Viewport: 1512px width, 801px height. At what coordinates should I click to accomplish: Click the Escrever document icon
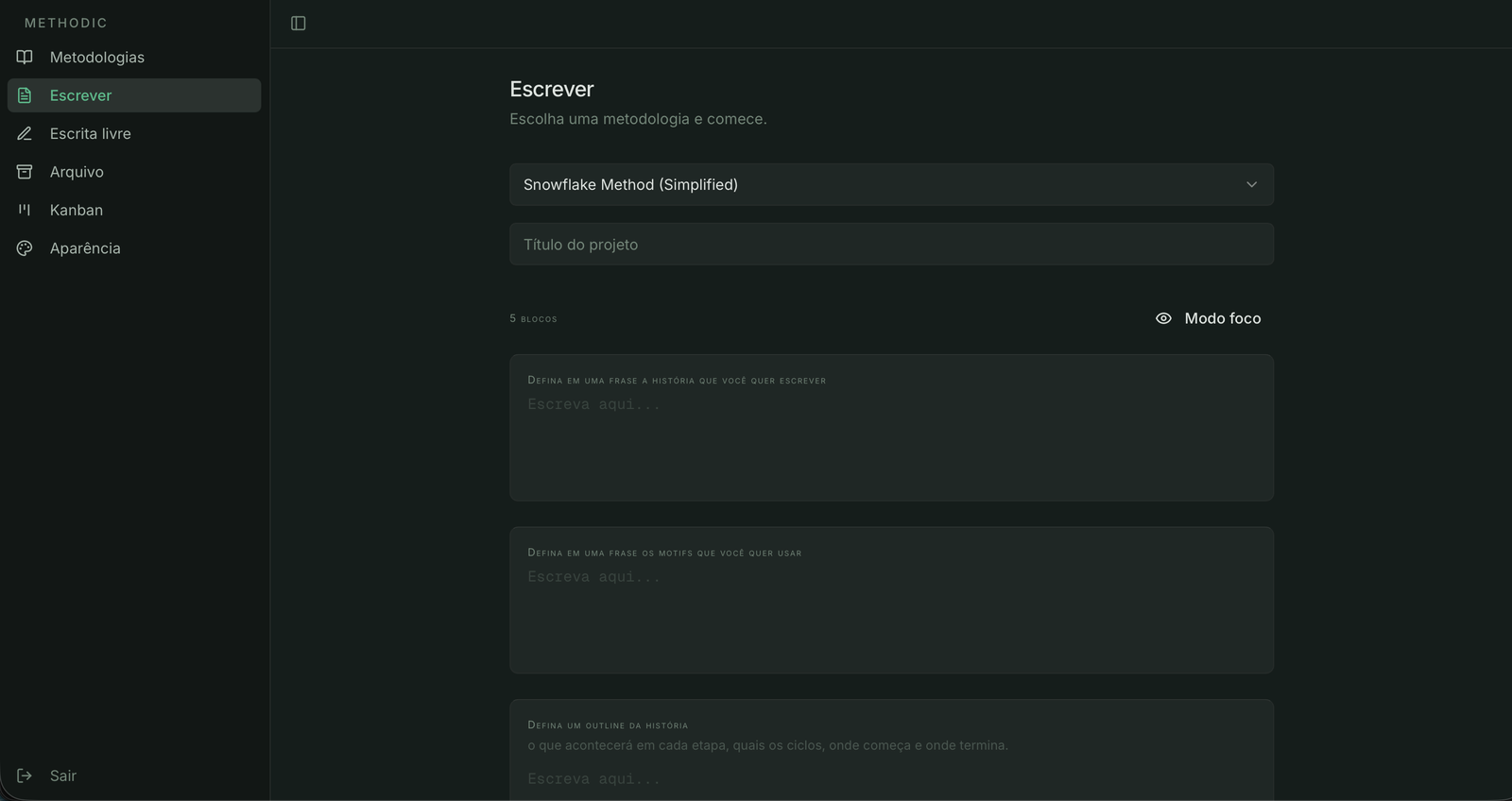[25, 95]
